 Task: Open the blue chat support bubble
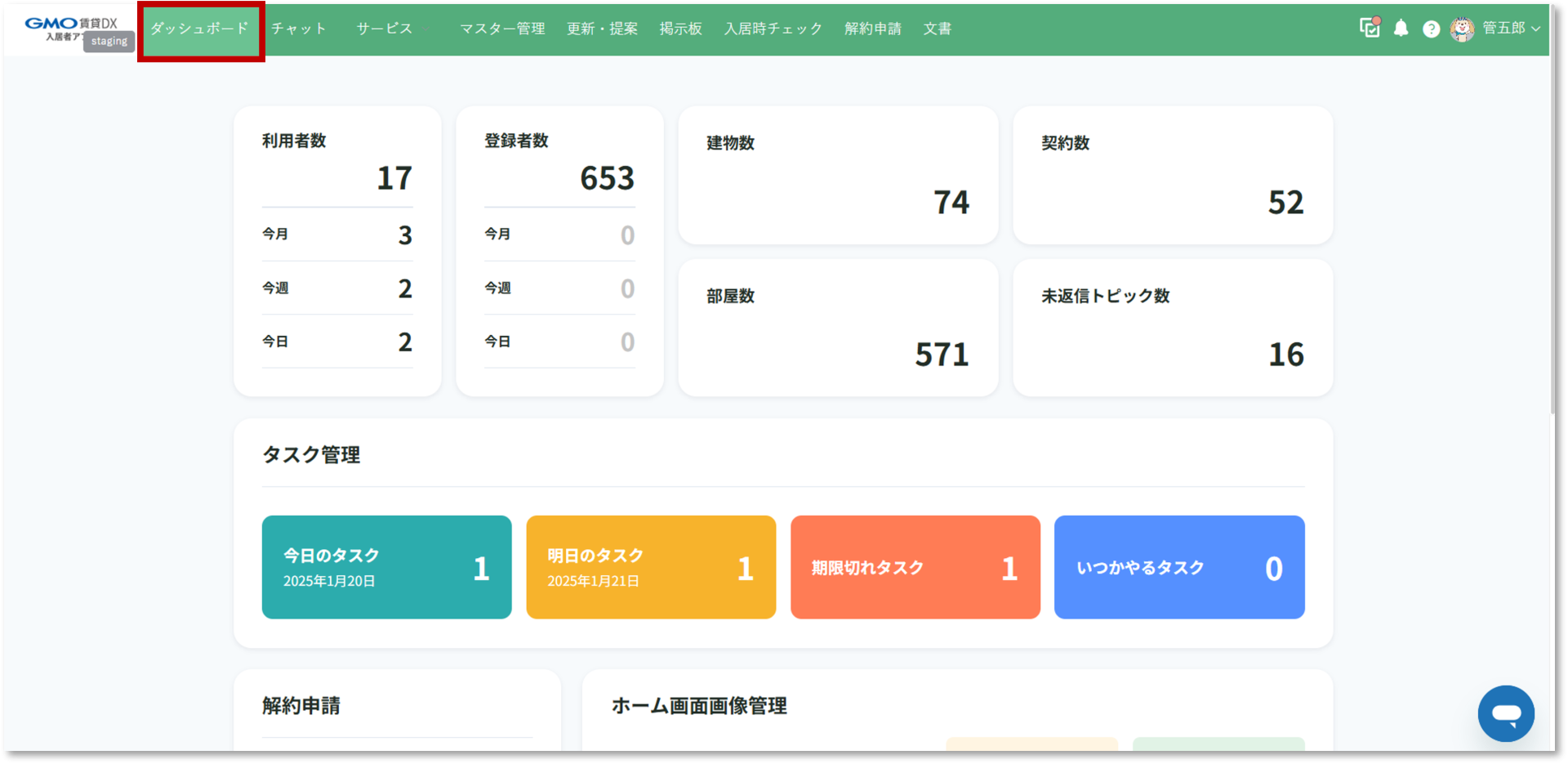(1505, 713)
